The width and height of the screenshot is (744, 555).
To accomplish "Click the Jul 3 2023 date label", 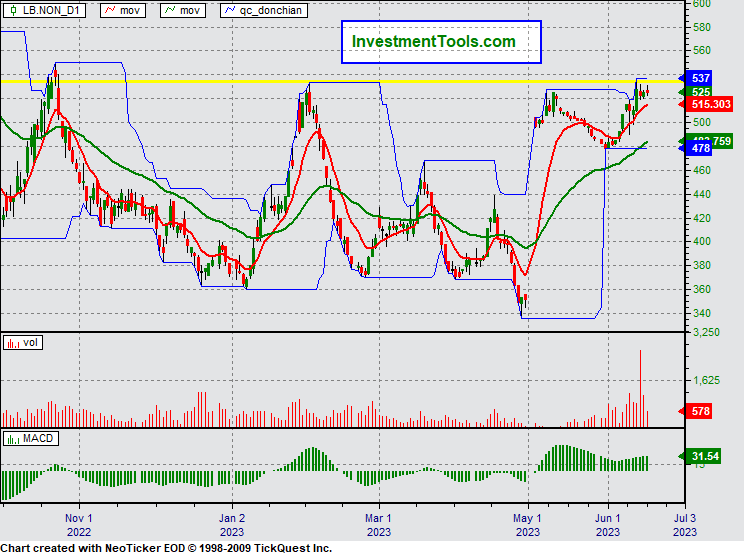I will click(x=685, y=525).
